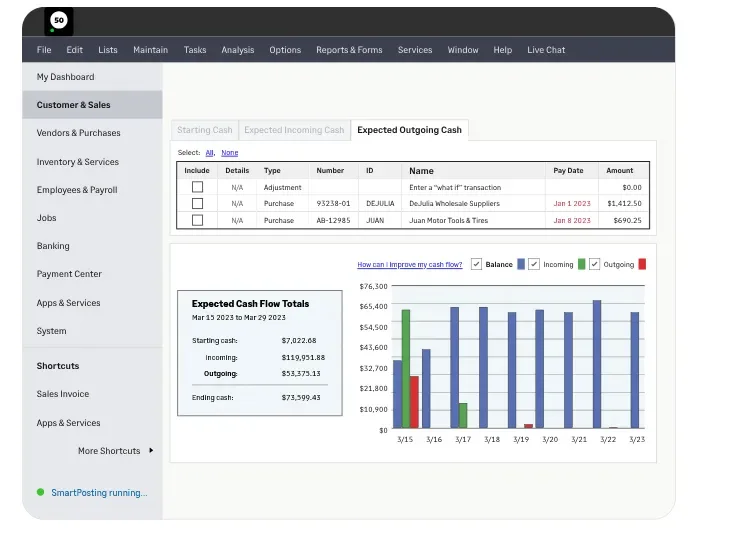
Task: Click the Pay Date column header
Action: click(568, 171)
